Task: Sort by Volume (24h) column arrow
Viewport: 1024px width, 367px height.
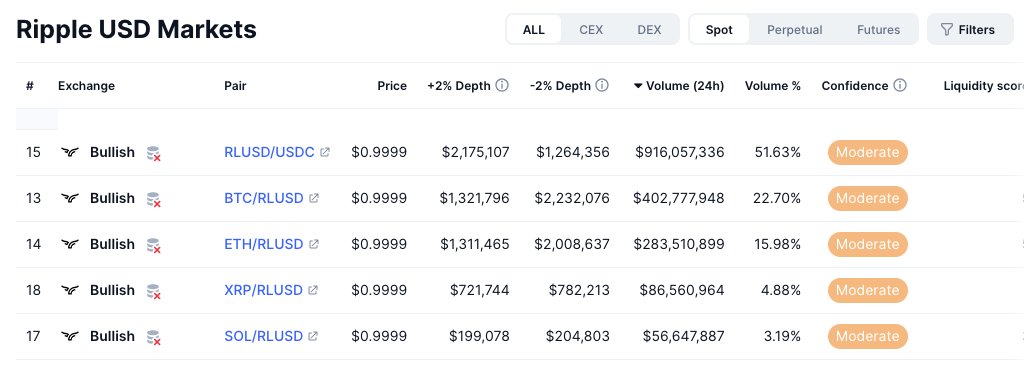Action: pos(638,86)
